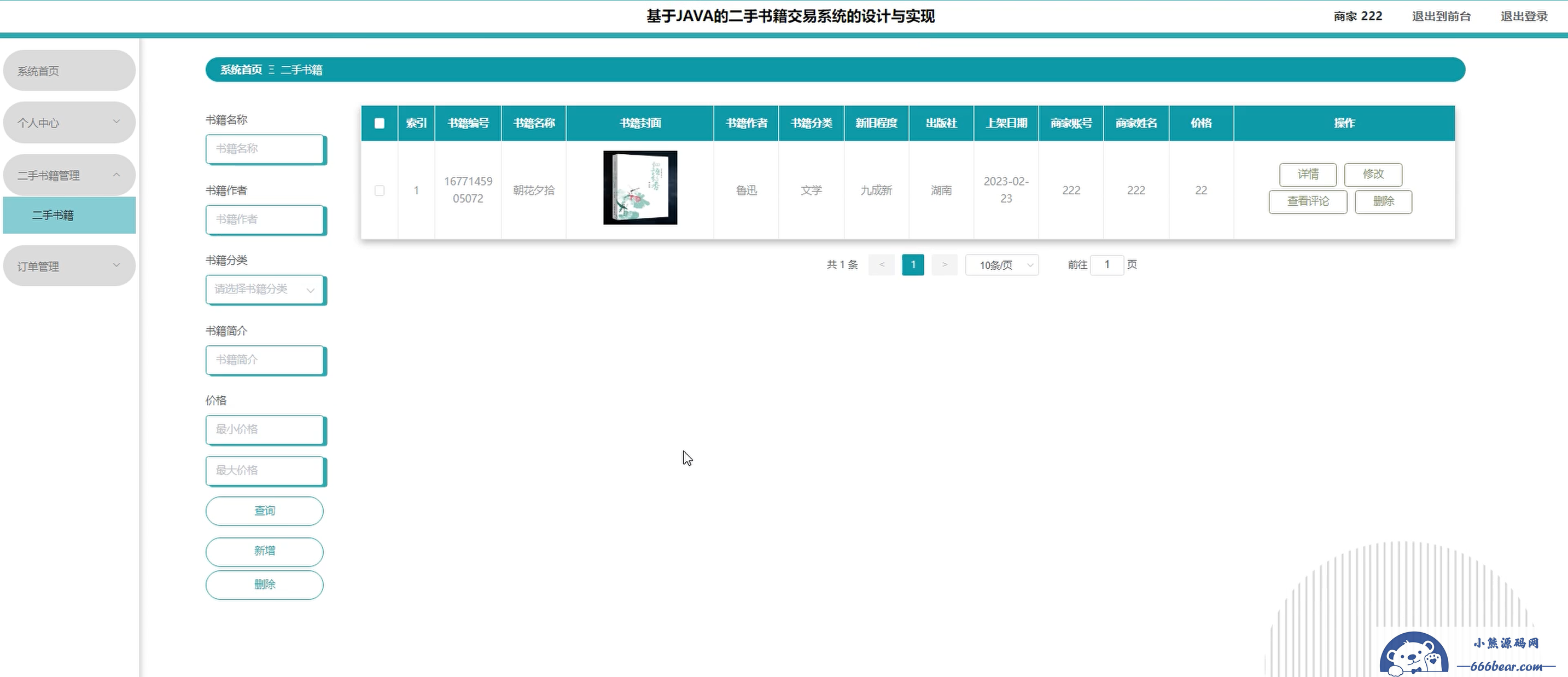Click book number cell 1677145905072
The width and height of the screenshot is (1568, 677).
[x=468, y=190]
